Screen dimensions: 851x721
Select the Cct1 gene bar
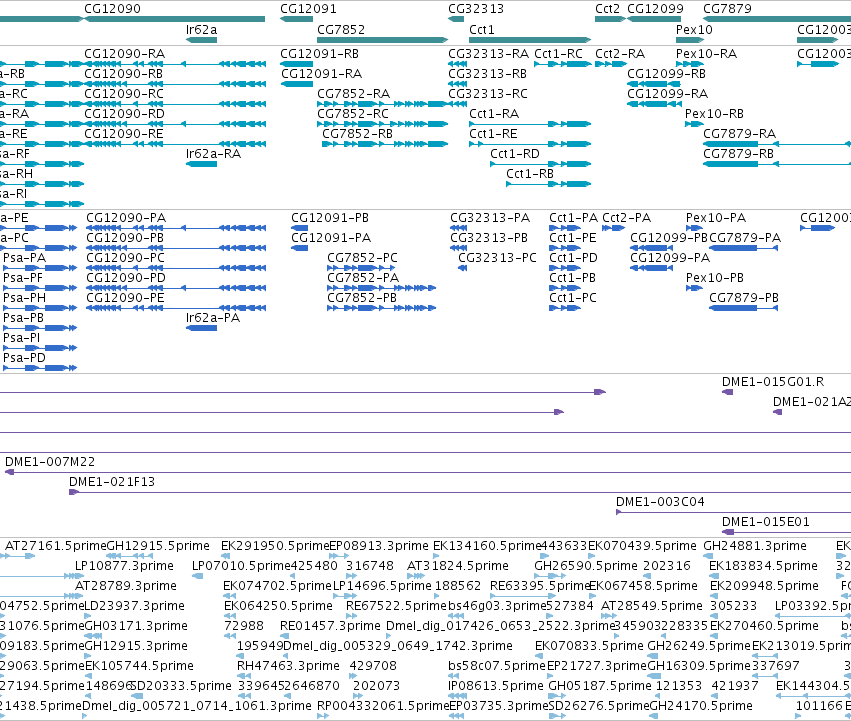point(530,40)
